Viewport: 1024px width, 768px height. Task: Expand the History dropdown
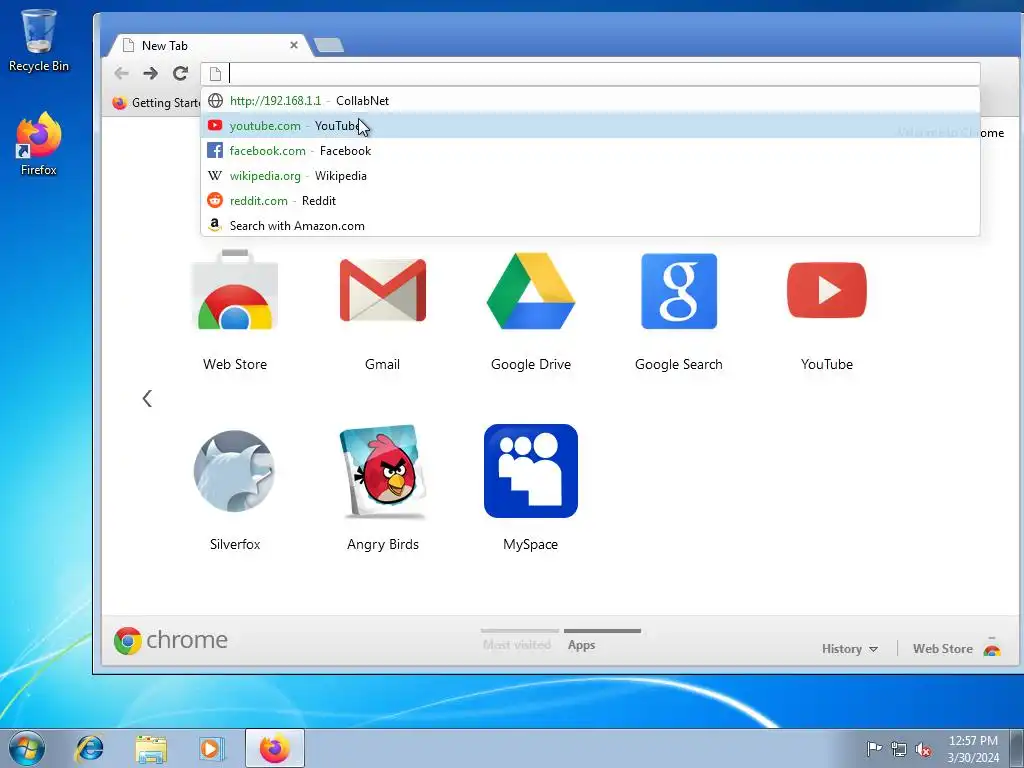coord(850,648)
